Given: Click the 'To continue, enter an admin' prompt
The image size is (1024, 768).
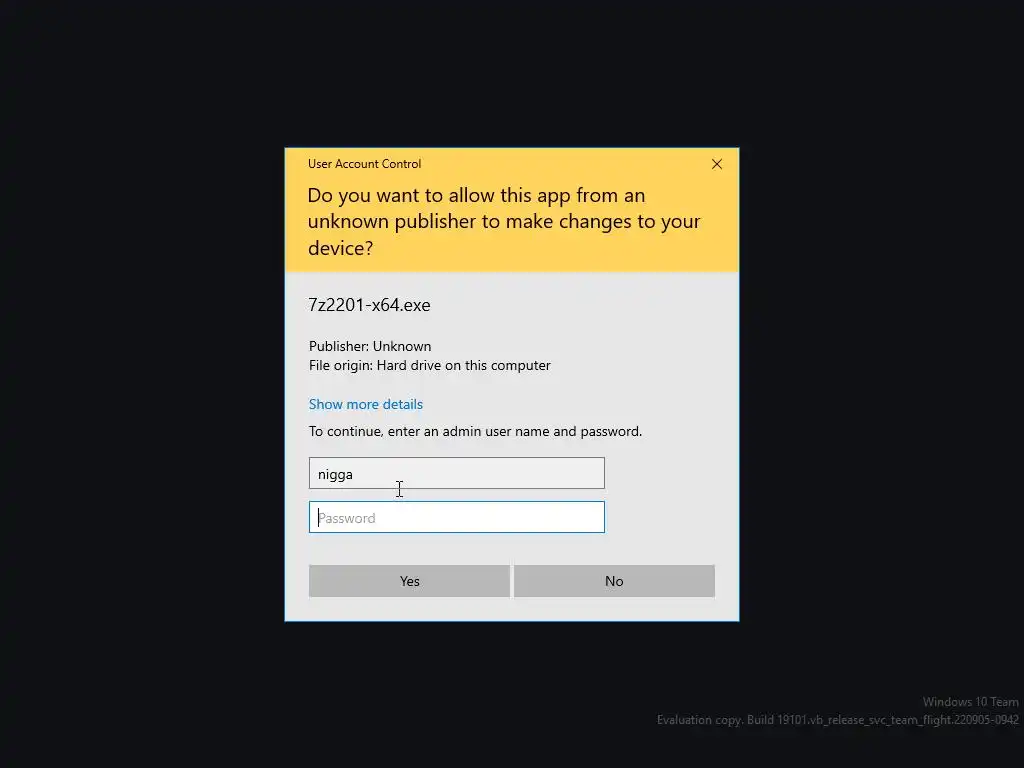Looking at the screenshot, I should pyautogui.click(x=475, y=431).
